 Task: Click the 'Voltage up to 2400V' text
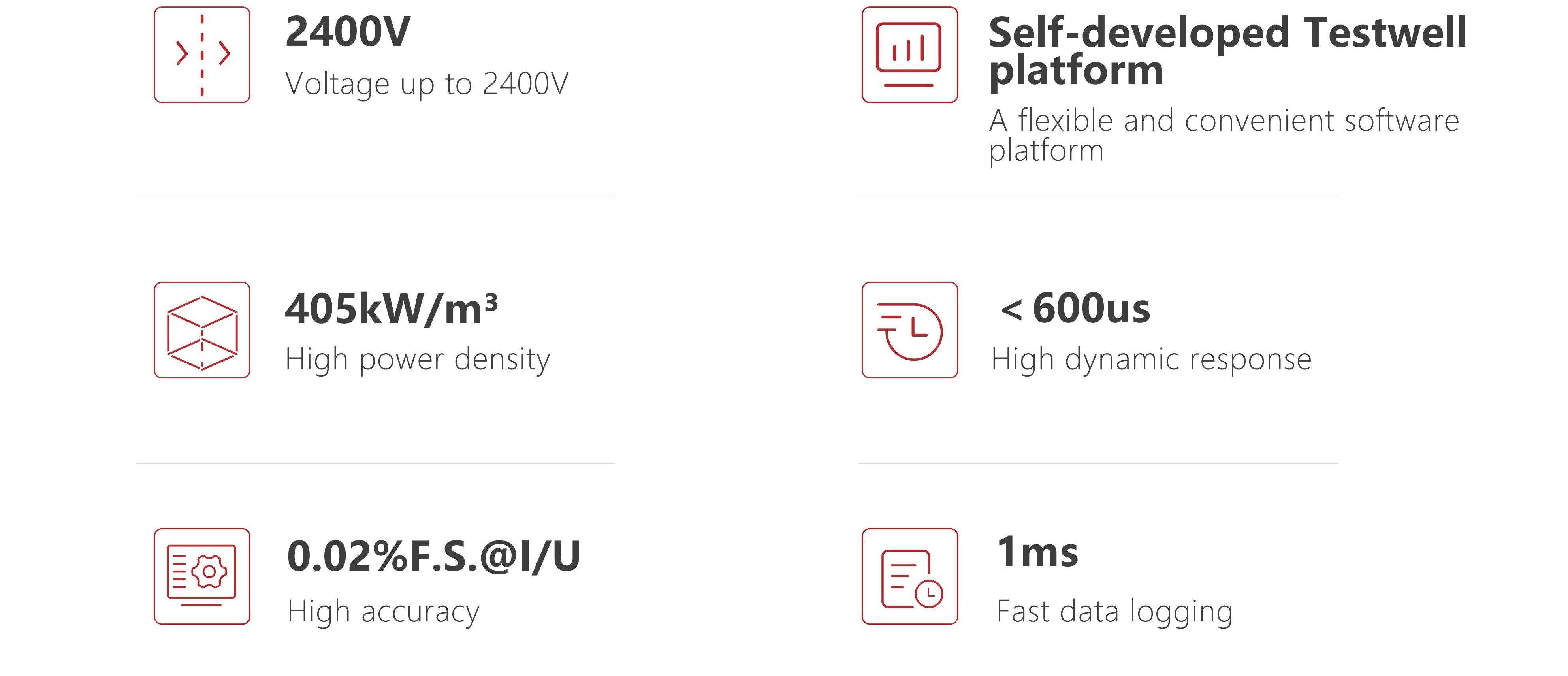click(427, 84)
